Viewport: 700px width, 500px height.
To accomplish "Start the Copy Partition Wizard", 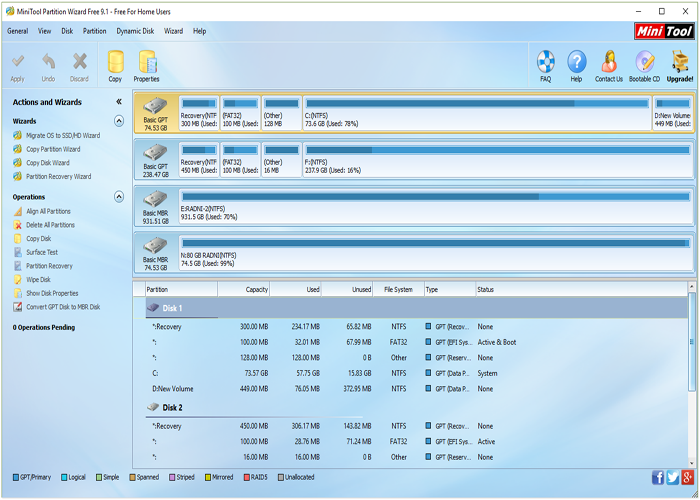I will coord(53,149).
